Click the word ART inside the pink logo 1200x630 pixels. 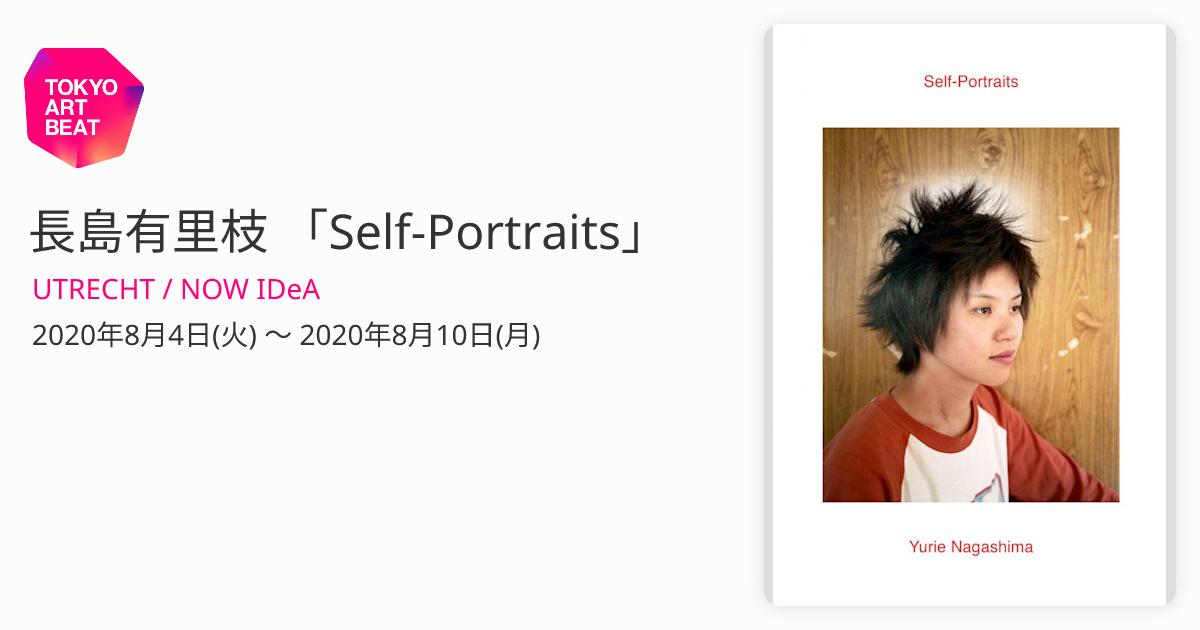[x=66, y=108]
